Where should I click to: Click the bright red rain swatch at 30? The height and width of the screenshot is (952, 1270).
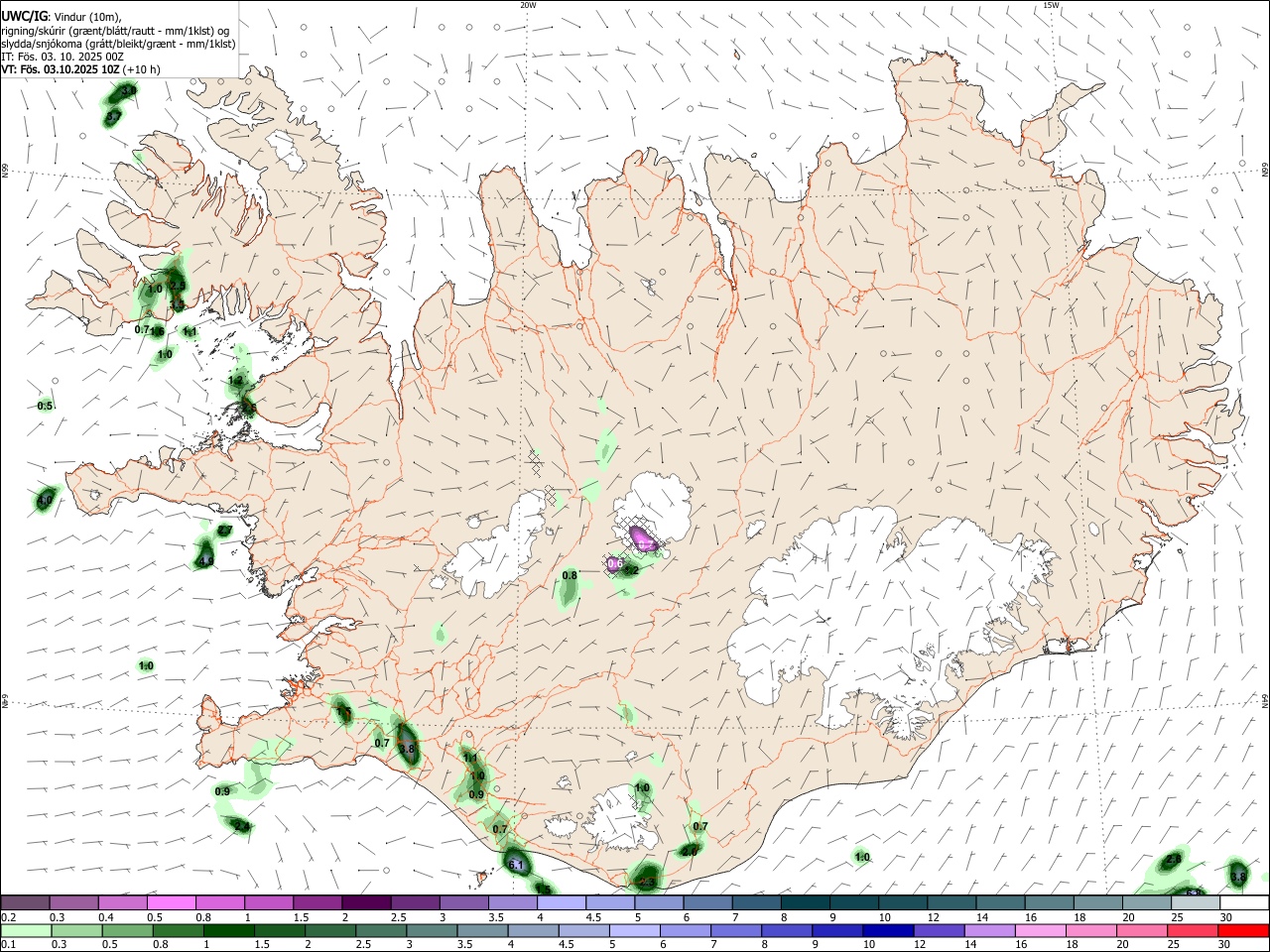click(x=1244, y=931)
